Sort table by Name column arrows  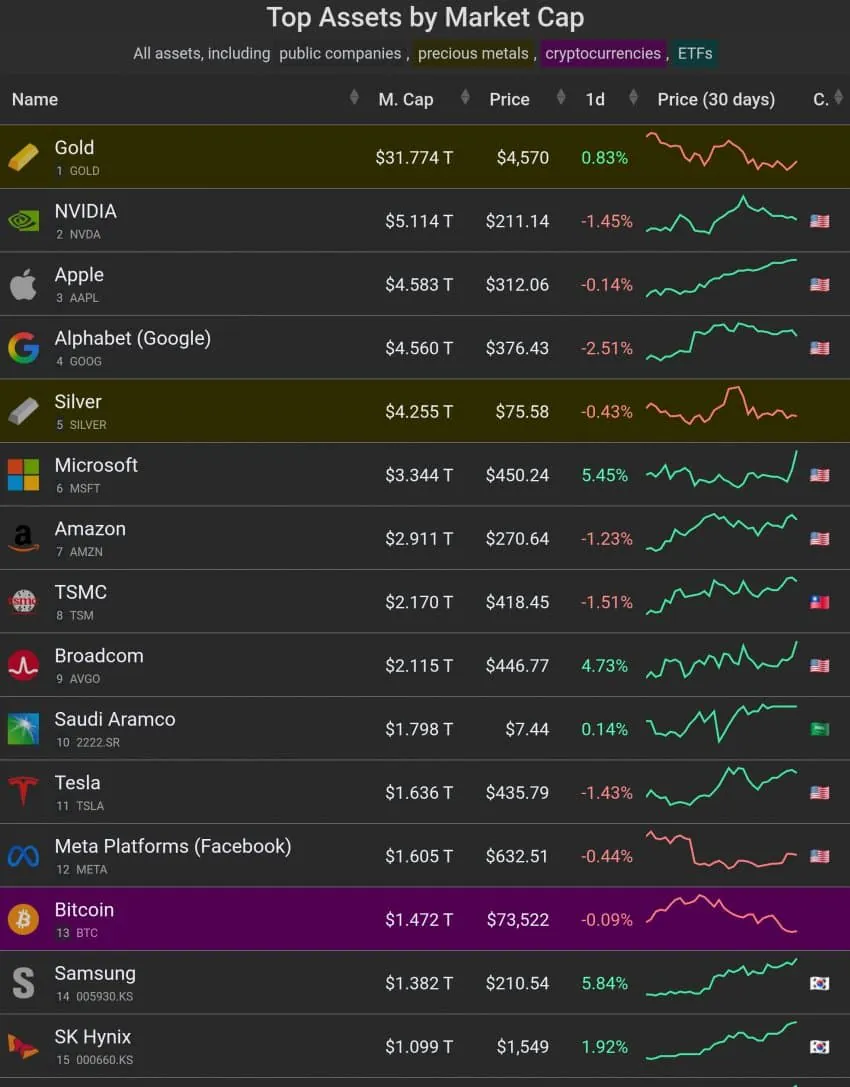point(354,98)
